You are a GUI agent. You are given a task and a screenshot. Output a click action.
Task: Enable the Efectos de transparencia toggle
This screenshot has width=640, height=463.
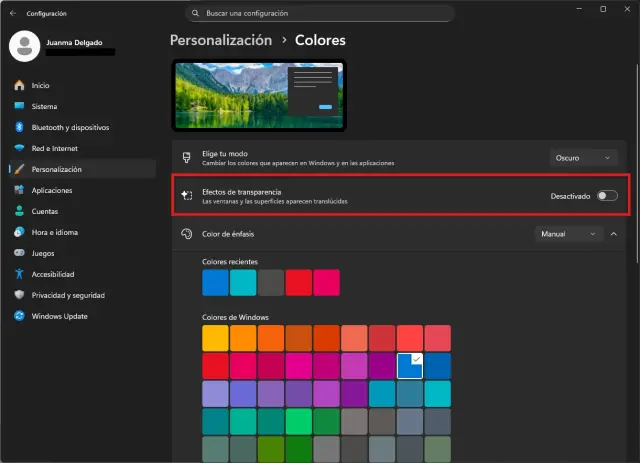pos(606,195)
